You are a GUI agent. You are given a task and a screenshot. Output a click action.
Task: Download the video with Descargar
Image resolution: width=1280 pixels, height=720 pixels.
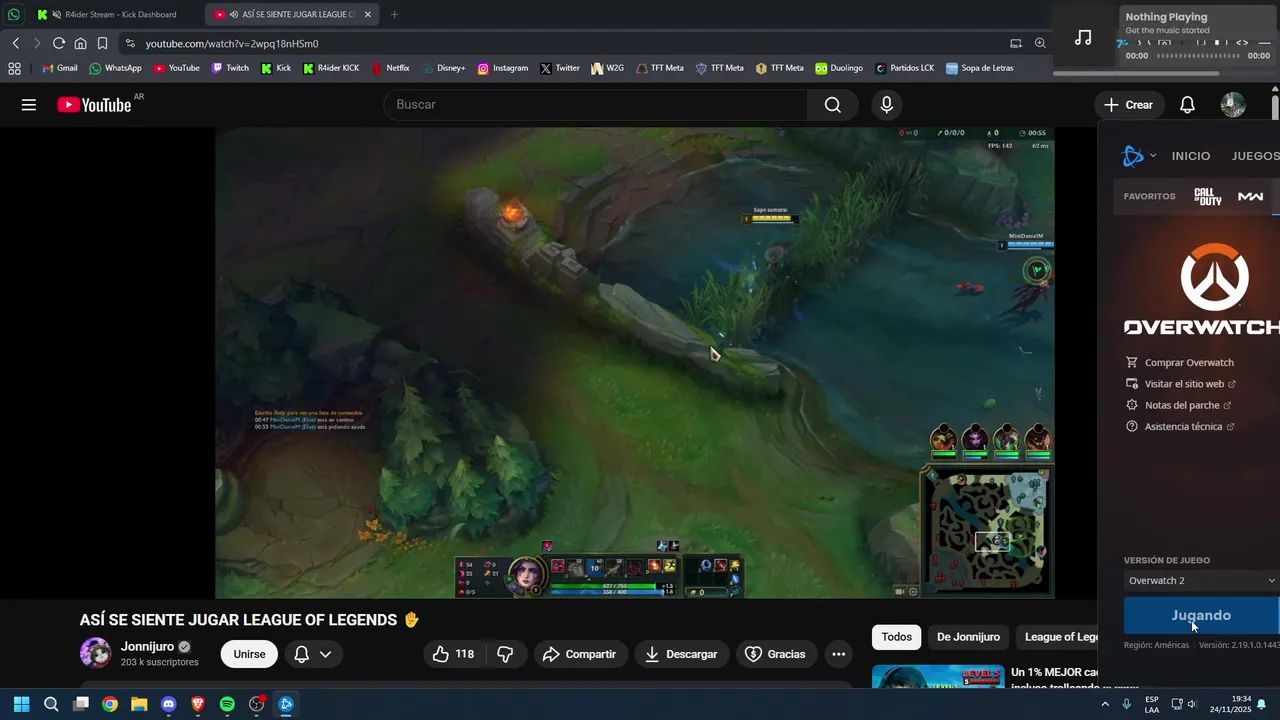(x=681, y=654)
